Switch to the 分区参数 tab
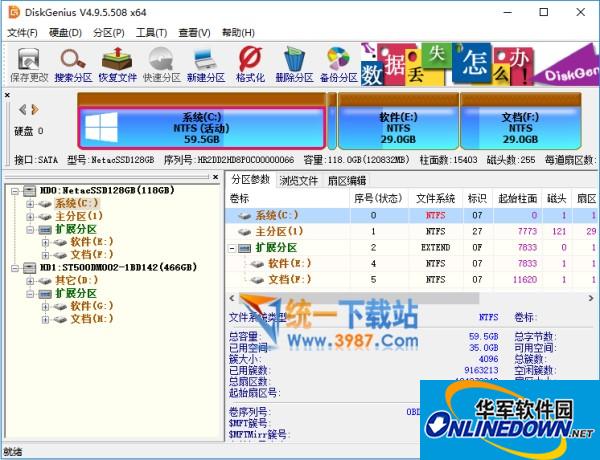Image resolution: width=600 pixels, height=460 pixels. pos(250,179)
